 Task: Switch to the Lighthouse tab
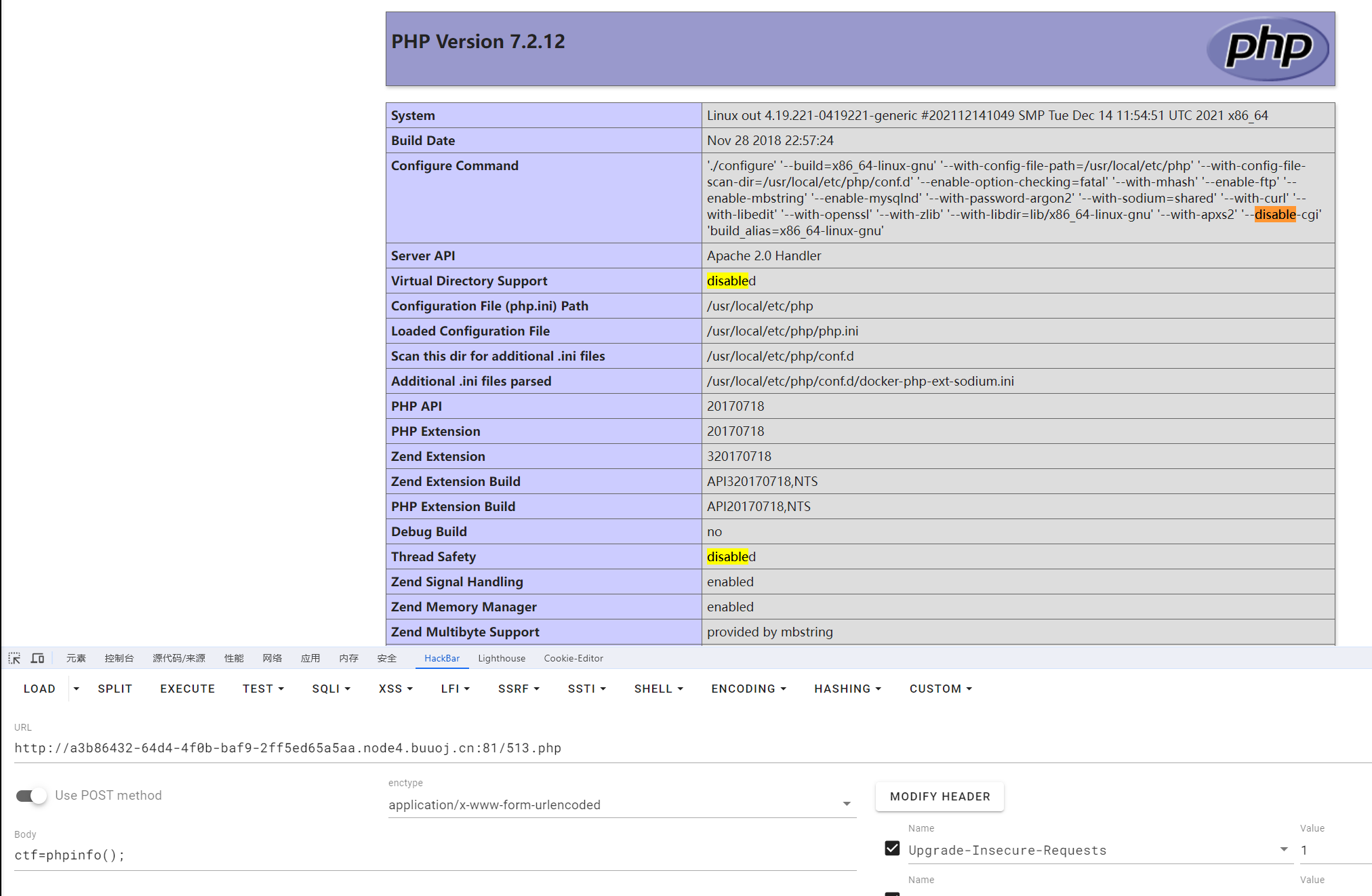click(502, 658)
